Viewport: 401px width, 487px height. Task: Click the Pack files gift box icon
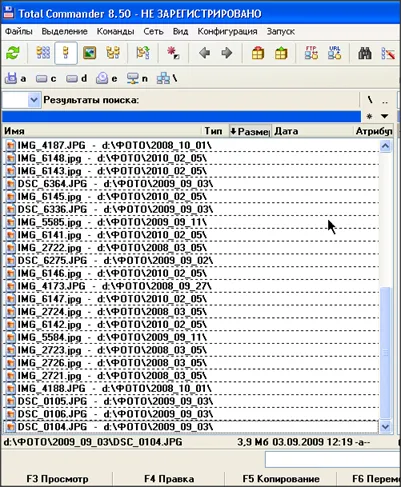(x=258, y=53)
